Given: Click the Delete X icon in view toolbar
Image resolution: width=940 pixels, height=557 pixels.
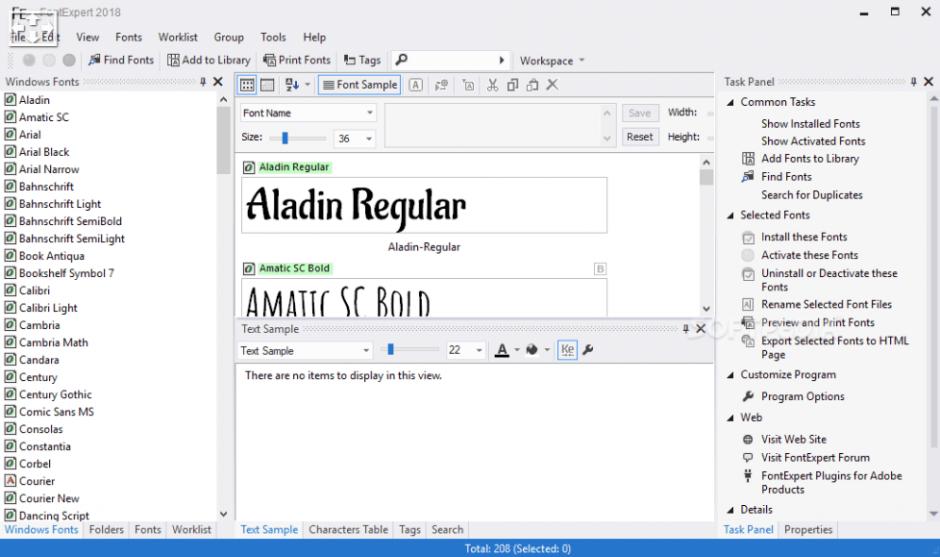Looking at the screenshot, I should point(552,85).
